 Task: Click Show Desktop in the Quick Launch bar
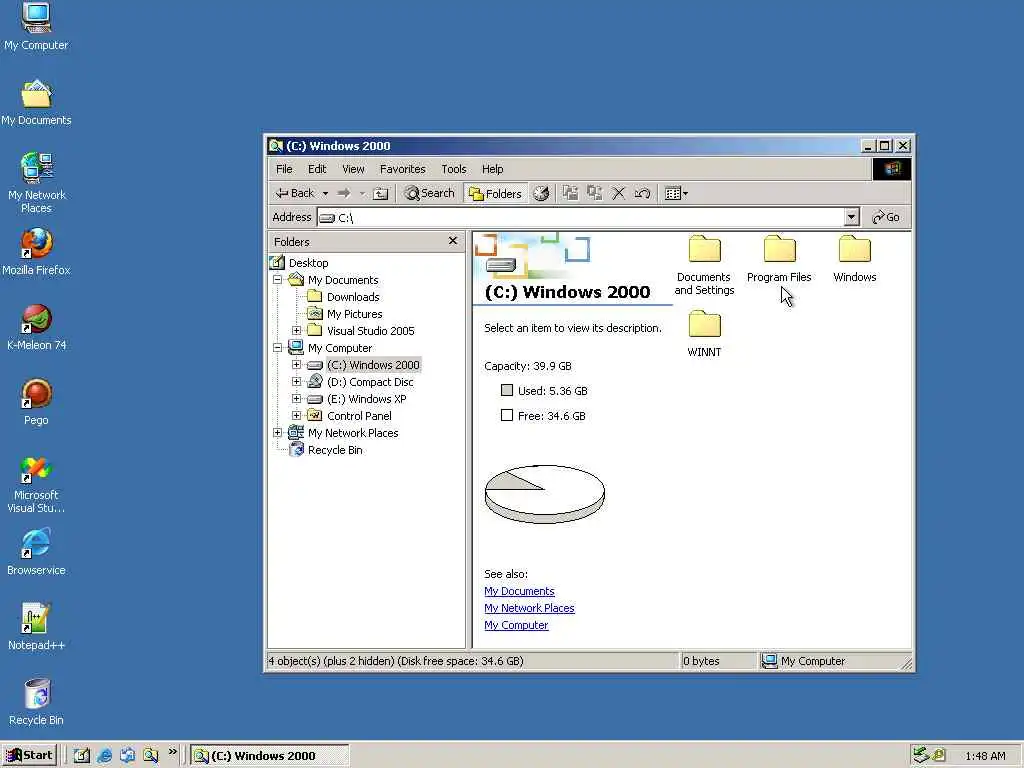tap(82, 756)
